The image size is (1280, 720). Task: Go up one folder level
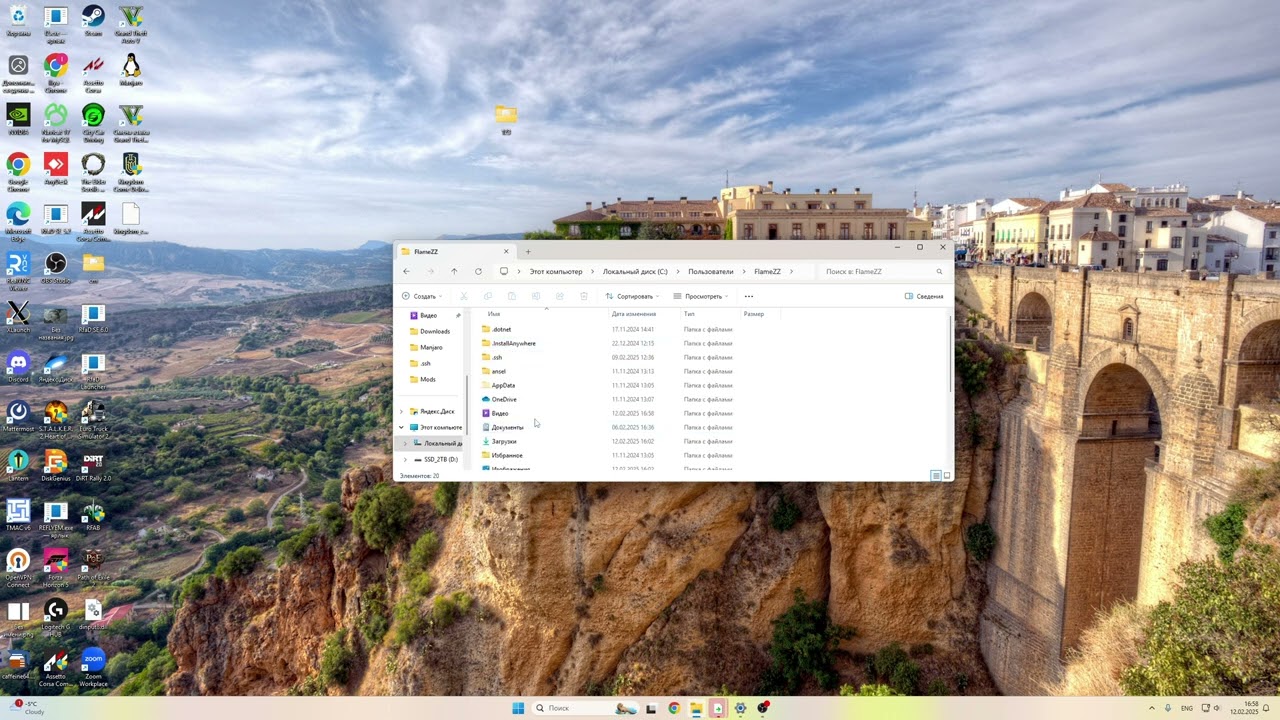tap(454, 271)
